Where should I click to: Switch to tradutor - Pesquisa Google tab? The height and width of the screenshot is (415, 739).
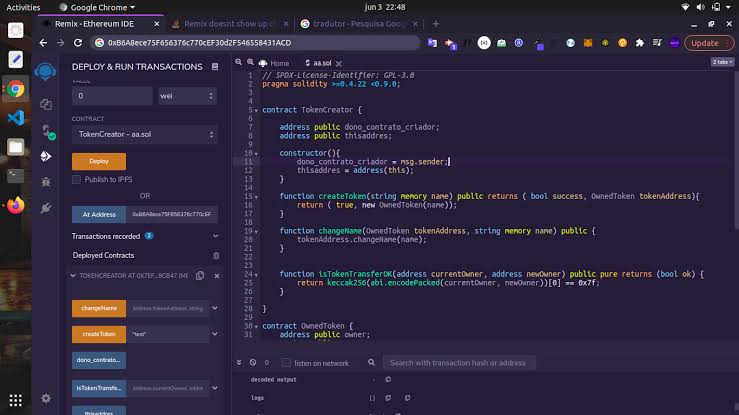[359, 24]
